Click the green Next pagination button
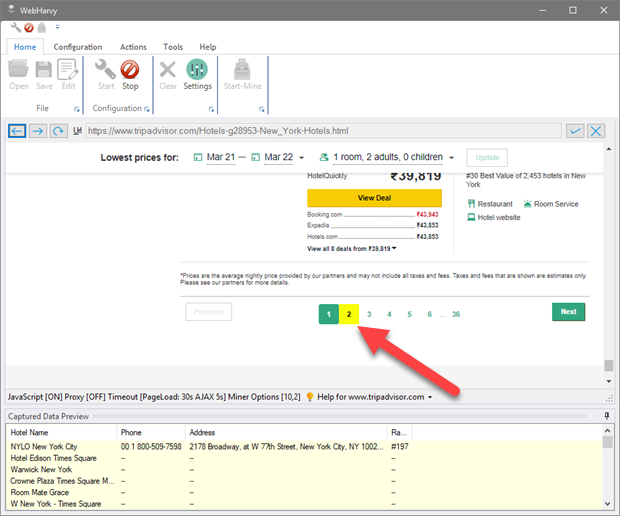Image resolution: width=620 pixels, height=516 pixels. (x=568, y=312)
